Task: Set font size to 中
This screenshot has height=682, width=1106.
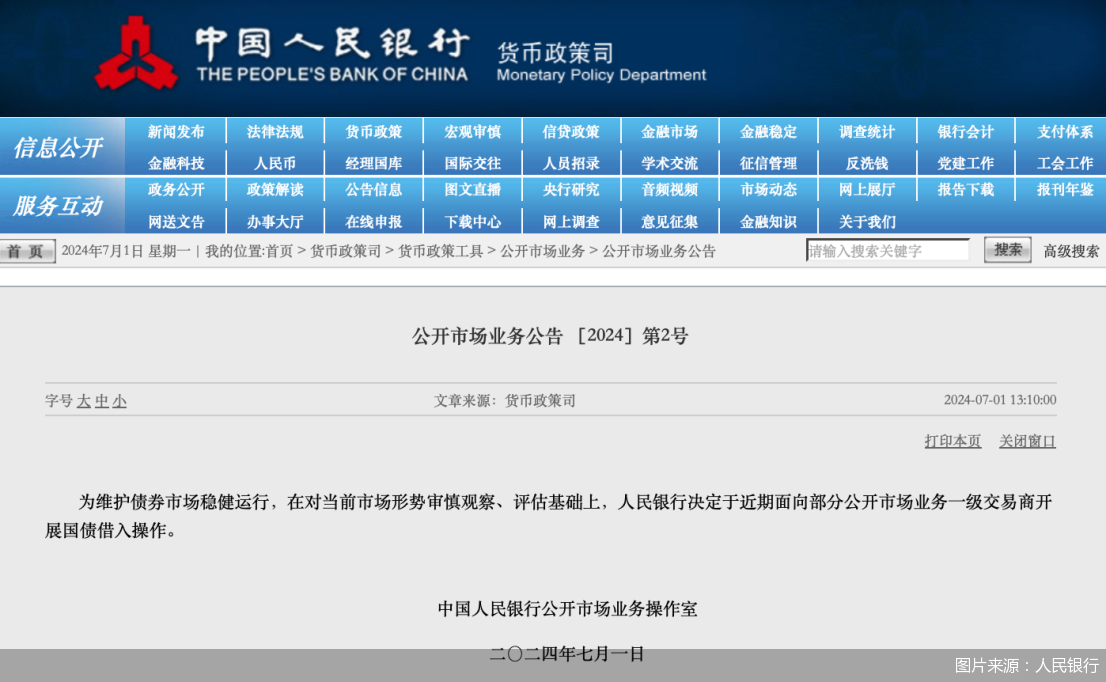Action: pos(102,401)
